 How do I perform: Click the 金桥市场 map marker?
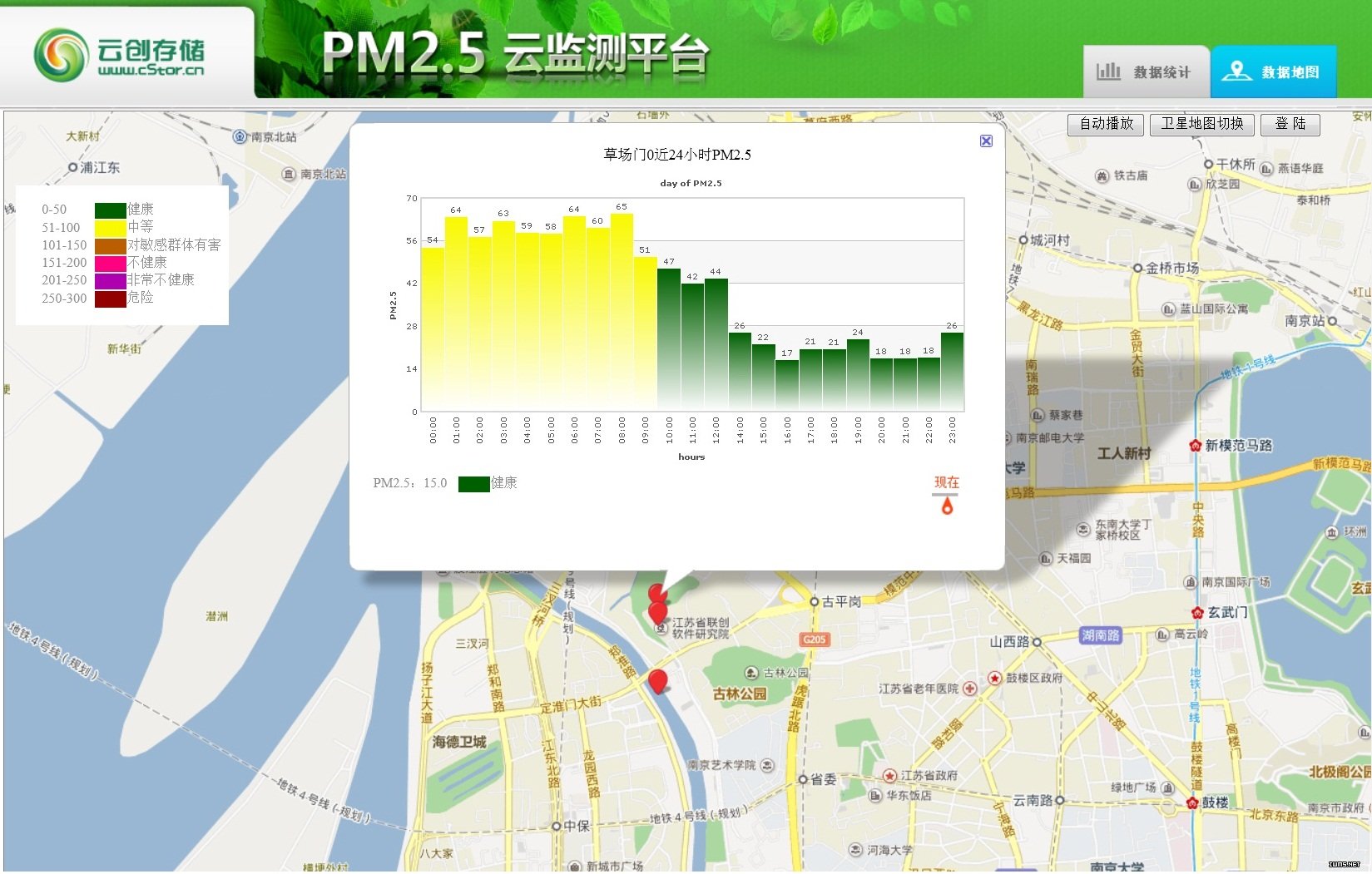click(1138, 268)
